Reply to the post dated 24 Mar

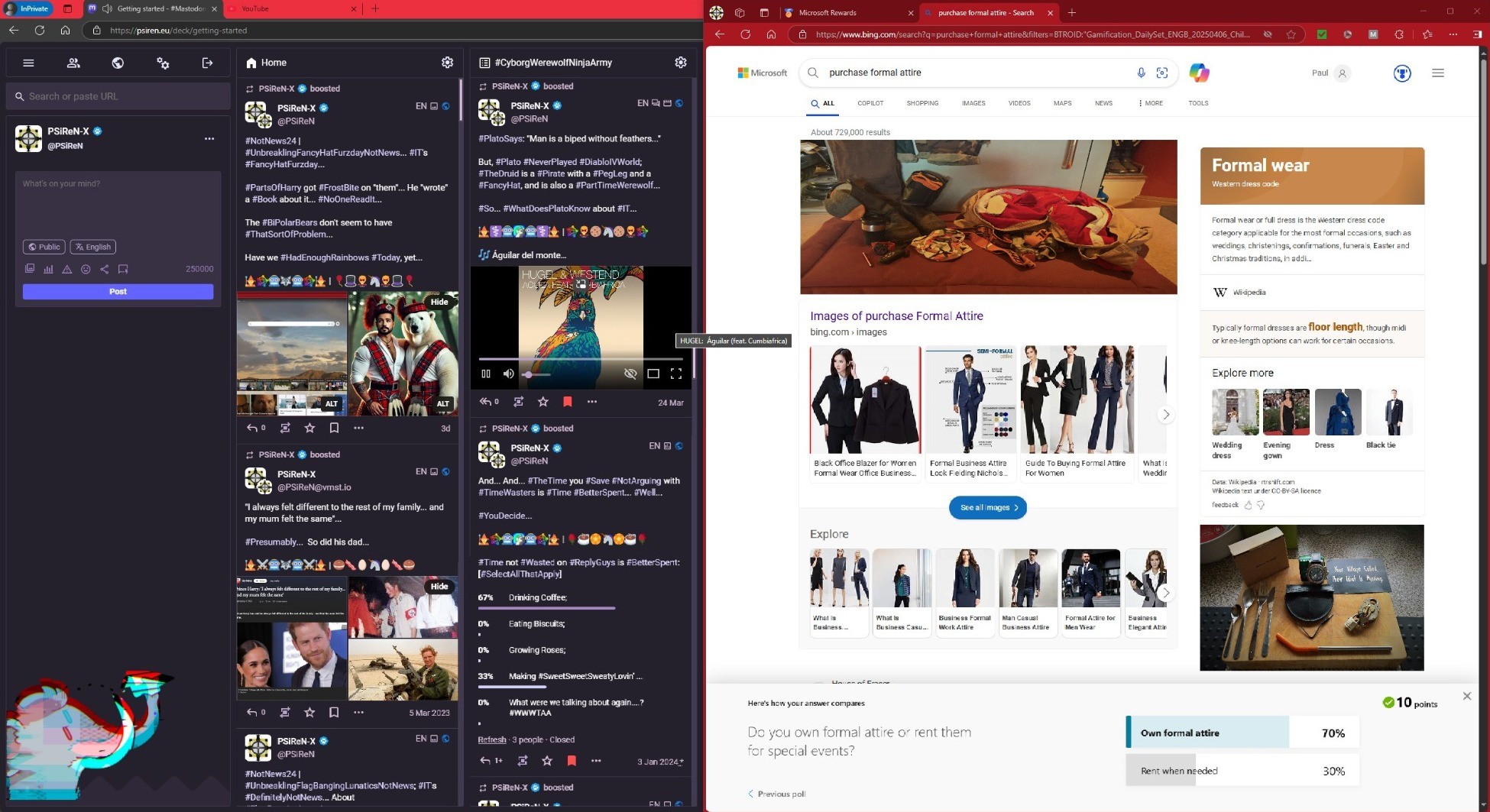[485, 402]
